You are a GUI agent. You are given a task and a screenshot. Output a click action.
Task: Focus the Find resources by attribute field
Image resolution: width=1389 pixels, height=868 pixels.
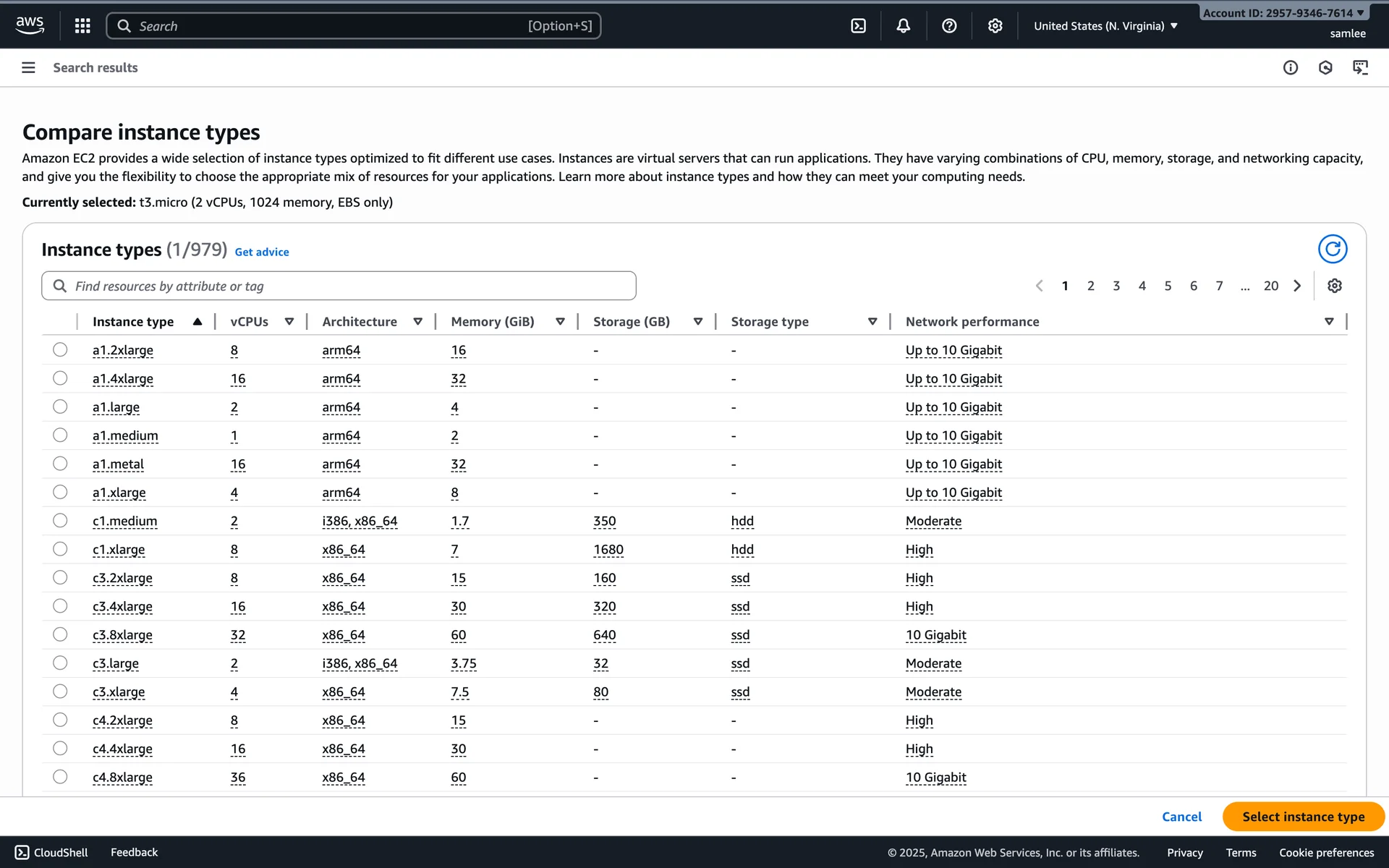pyautogui.click(x=339, y=286)
